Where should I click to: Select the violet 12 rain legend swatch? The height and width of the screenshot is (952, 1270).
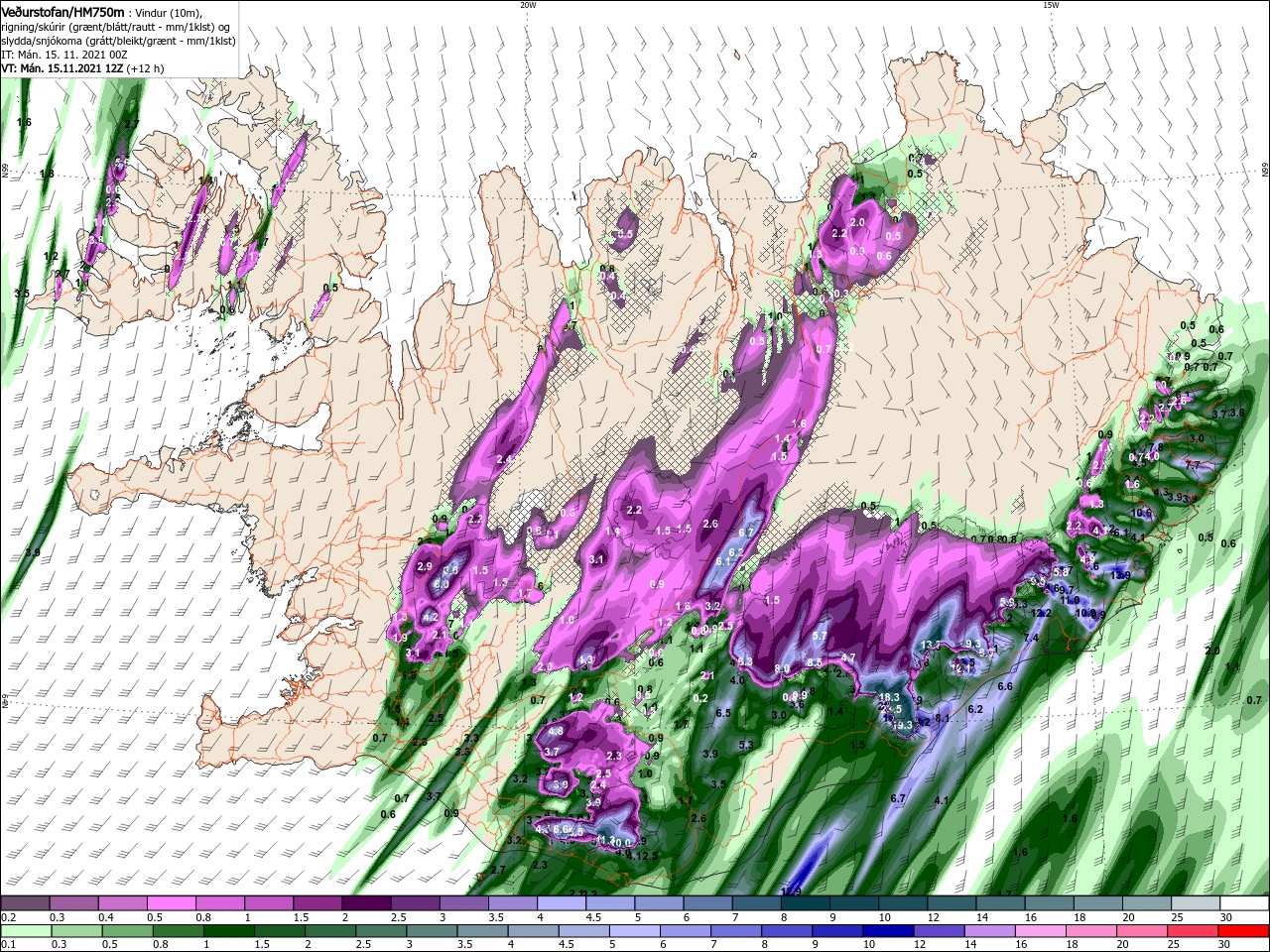tap(941, 931)
